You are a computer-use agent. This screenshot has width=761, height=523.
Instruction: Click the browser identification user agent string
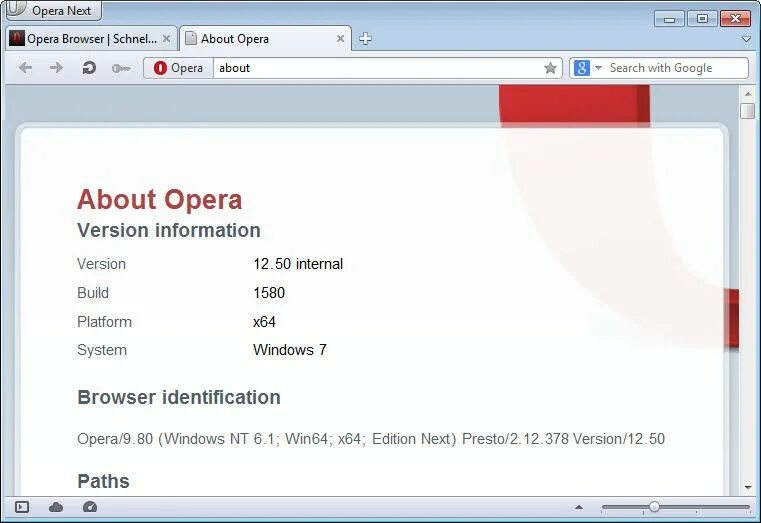point(371,439)
